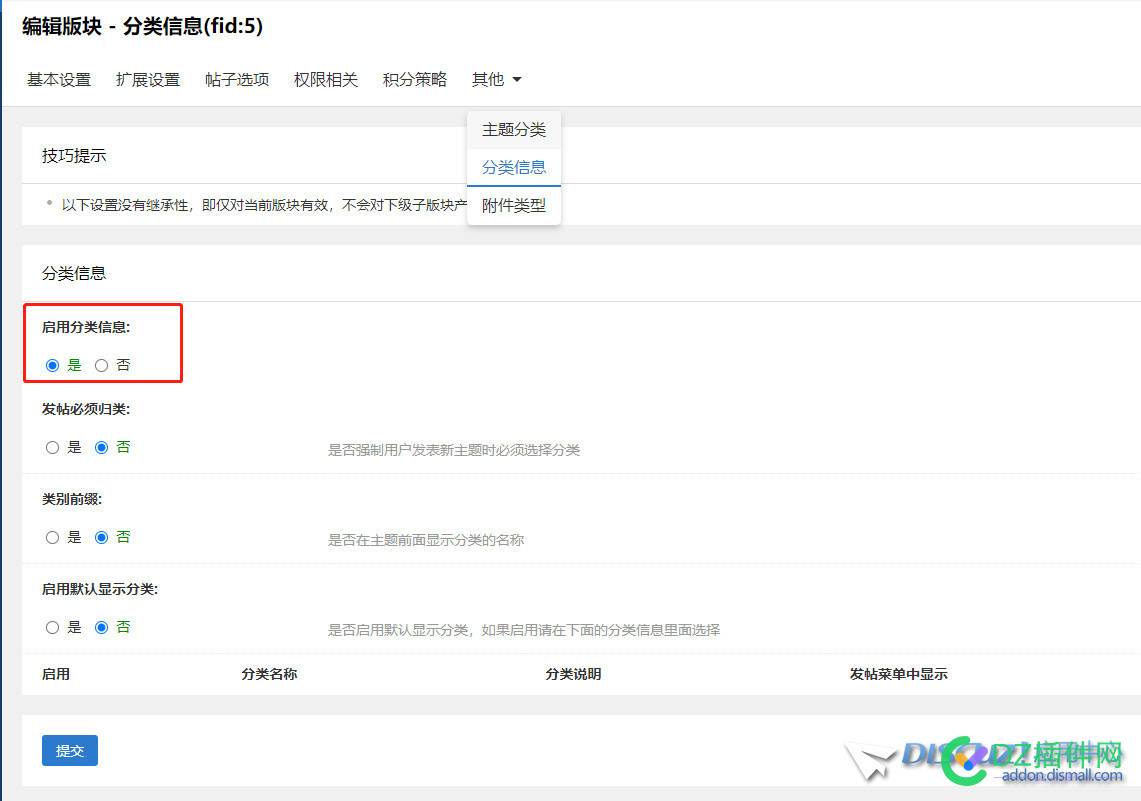The width and height of the screenshot is (1141, 801).
Task: Keep 启用默认显示分类 off by clicking 否
Action: (101, 627)
